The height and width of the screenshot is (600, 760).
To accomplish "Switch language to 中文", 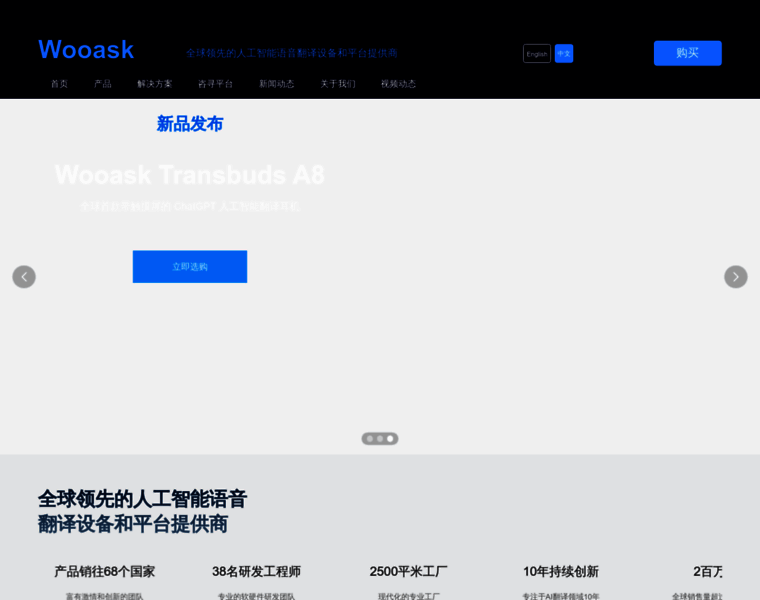I will point(564,54).
